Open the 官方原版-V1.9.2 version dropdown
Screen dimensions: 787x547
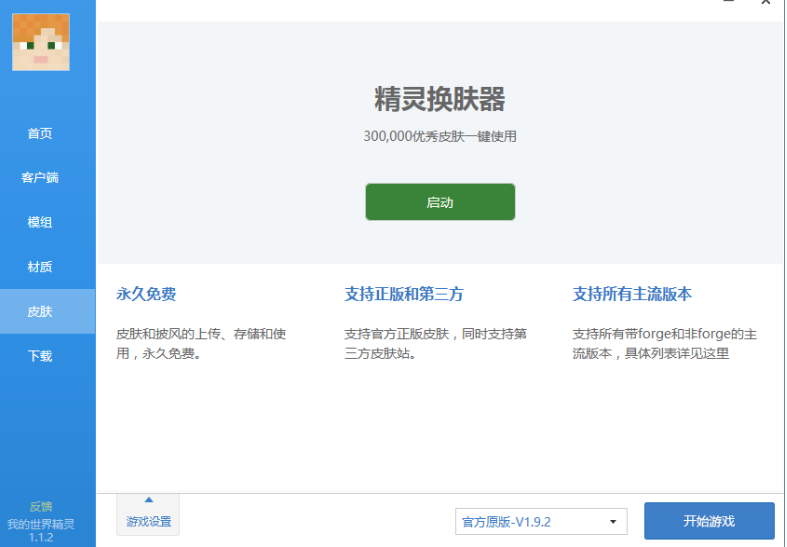530,522
